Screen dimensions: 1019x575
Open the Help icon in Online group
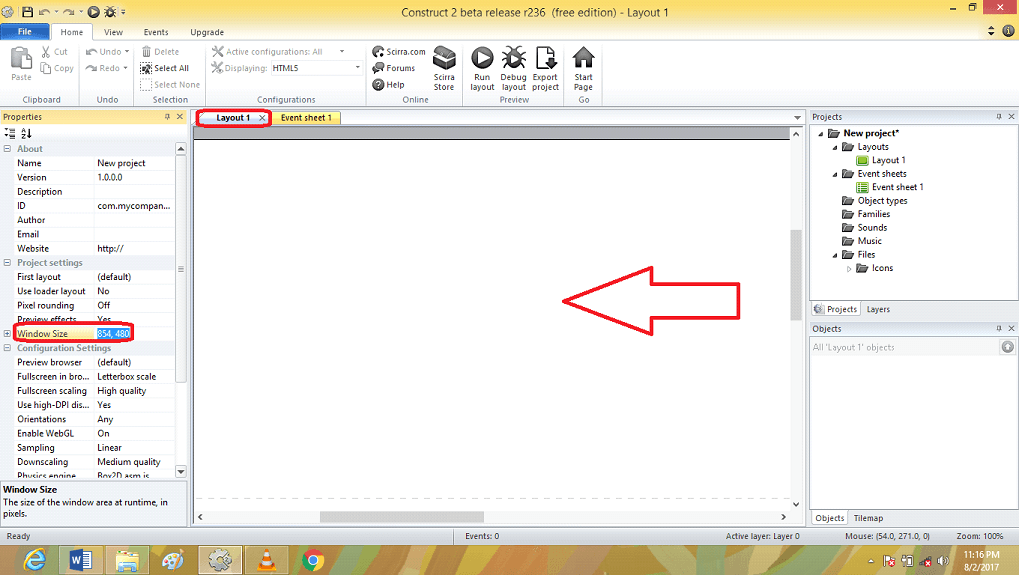378,84
